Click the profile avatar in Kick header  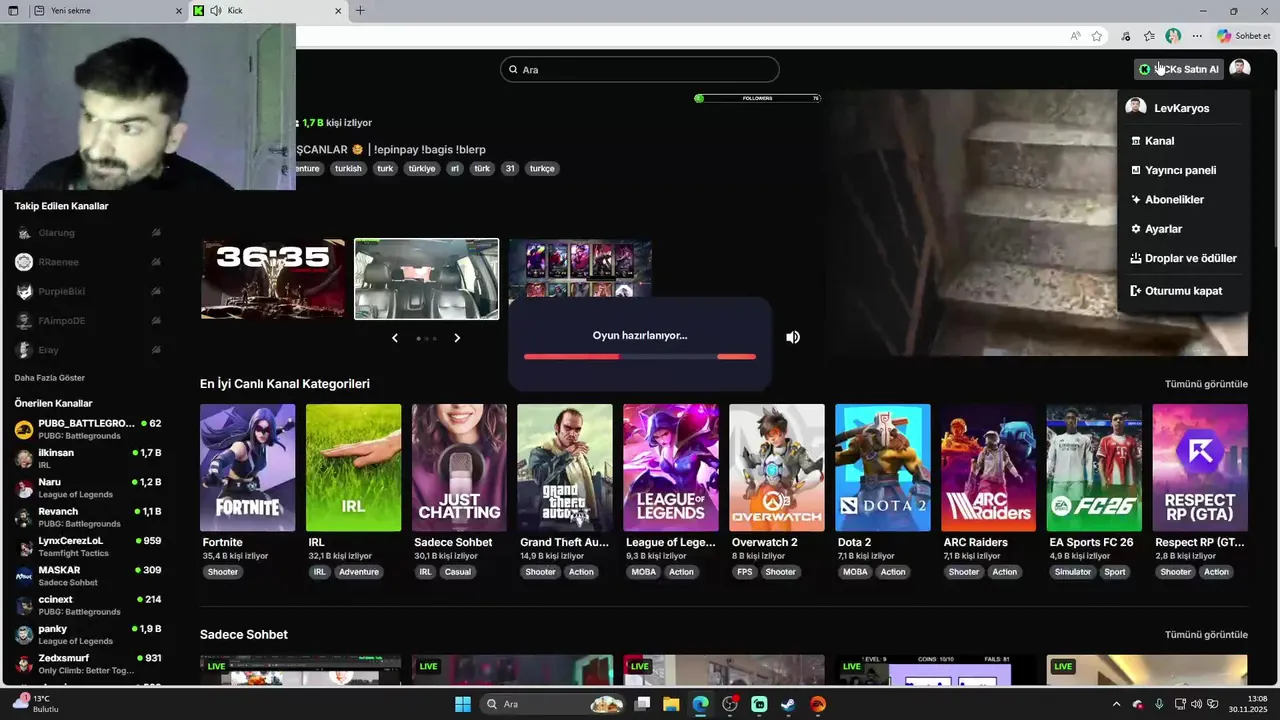point(1240,68)
